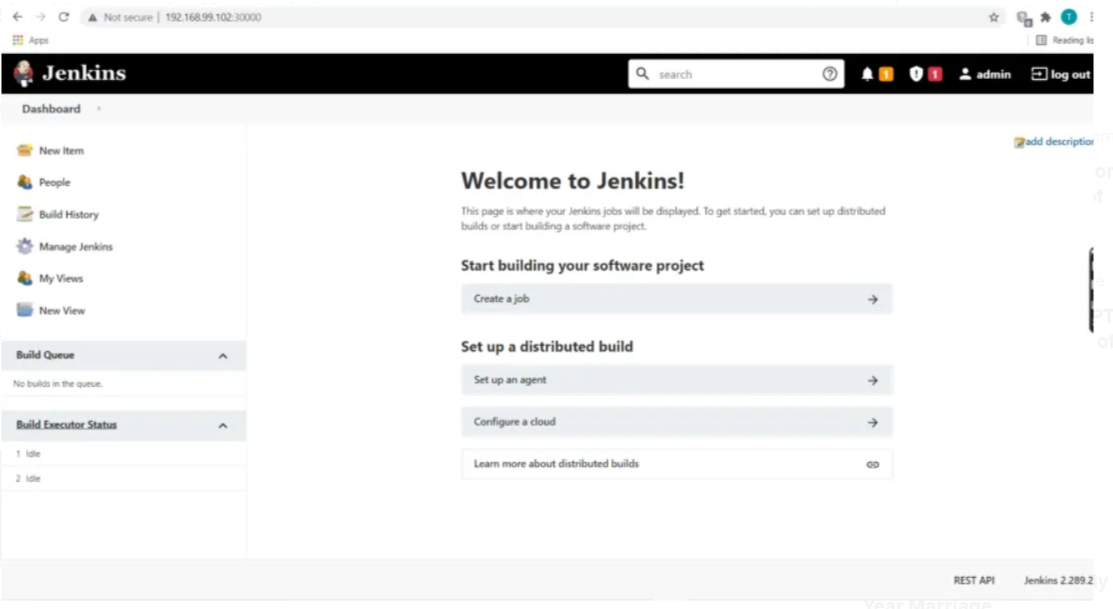Screen dimensions: 1113x609
Task: Open Jenkins home via title text
Action: point(84,73)
